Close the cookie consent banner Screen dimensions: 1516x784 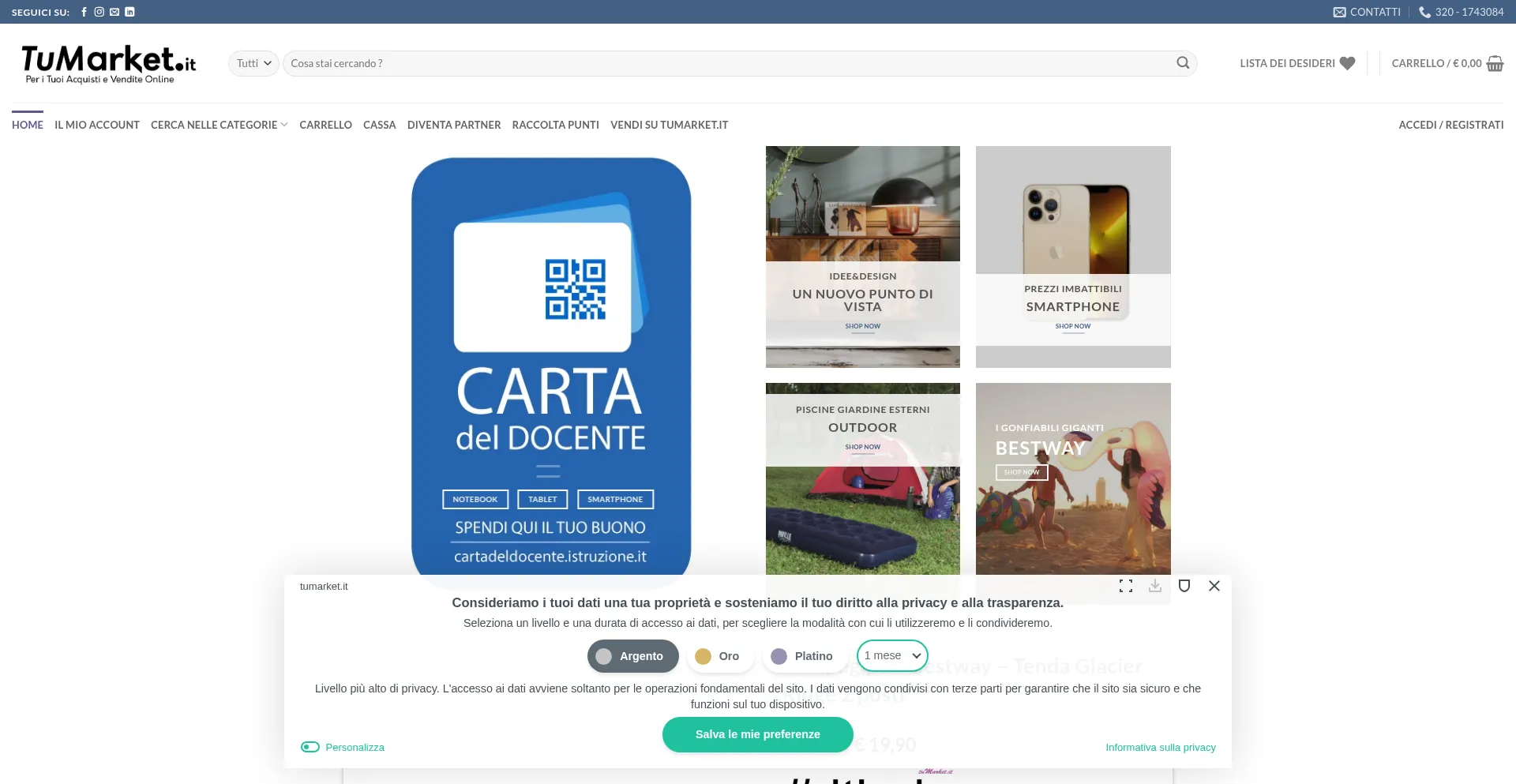point(1214,586)
